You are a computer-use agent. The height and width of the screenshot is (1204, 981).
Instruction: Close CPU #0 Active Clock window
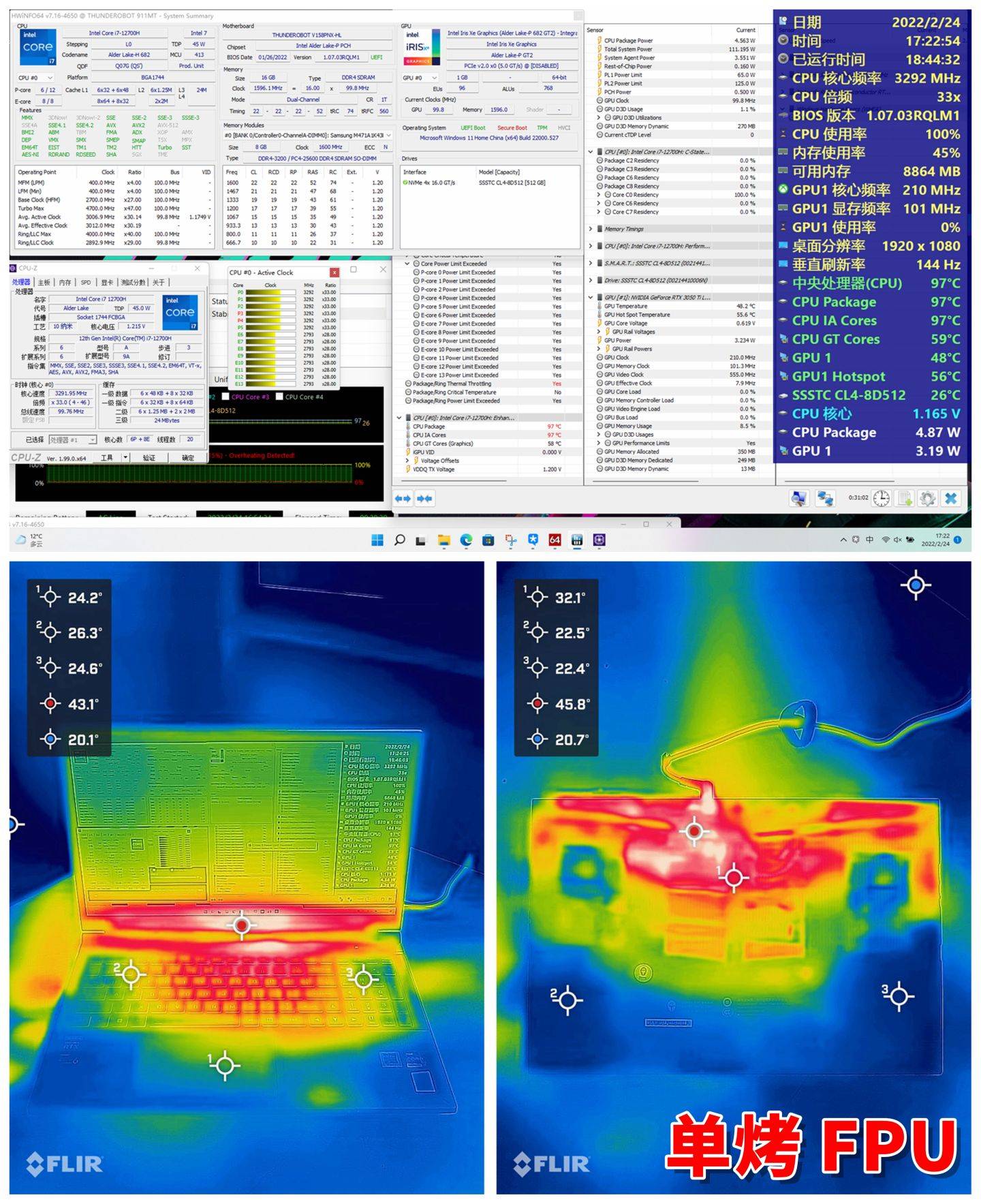click(x=334, y=273)
